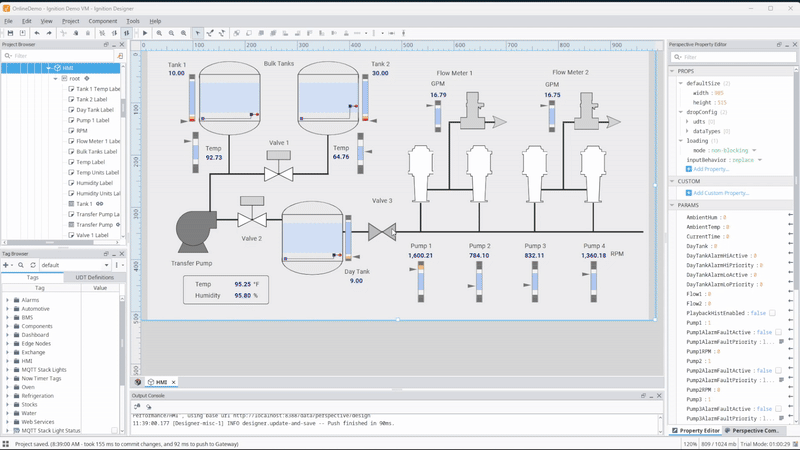Click the Preview mode play button
Viewport: 800px width, 450px height.
coord(145,33)
